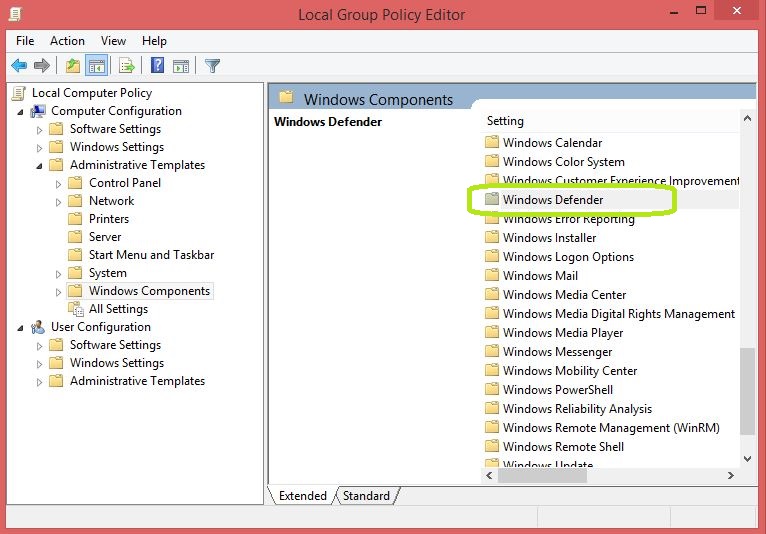The height and width of the screenshot is (534, 766).
Task: Click the Windows PowerShell folder icon
Action: (x=492, y=389)
